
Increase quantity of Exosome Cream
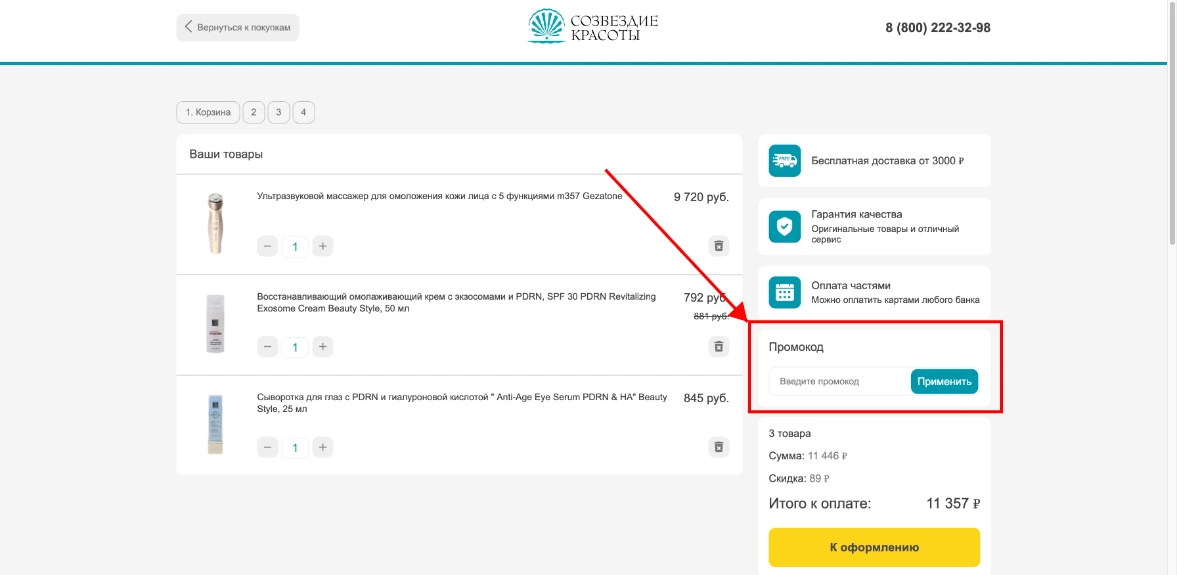tap(322, 347)
